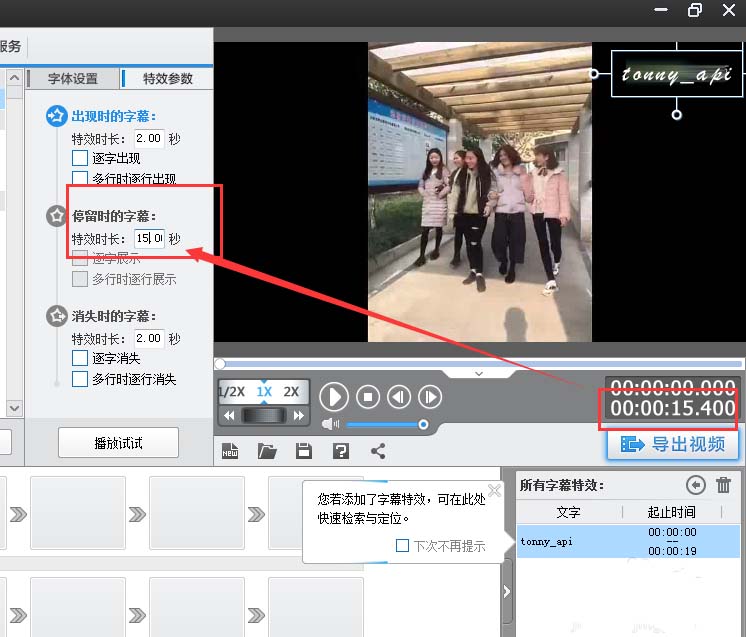The image size is (746, 637).
Task: Click the volume slider handle
Action: tap(423, 424)
